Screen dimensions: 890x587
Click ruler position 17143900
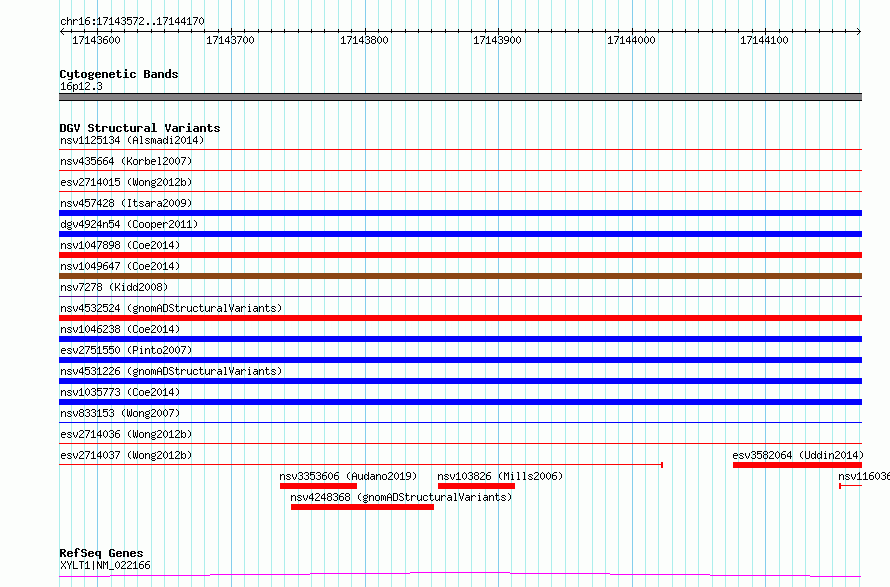point(497,40)
